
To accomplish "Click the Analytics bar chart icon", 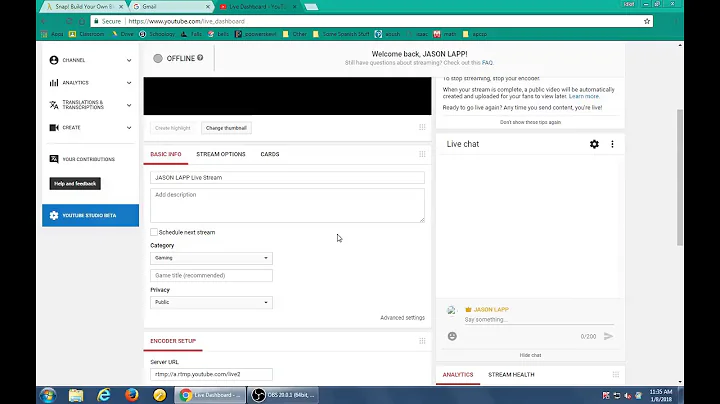I will (x=54, y=83).
